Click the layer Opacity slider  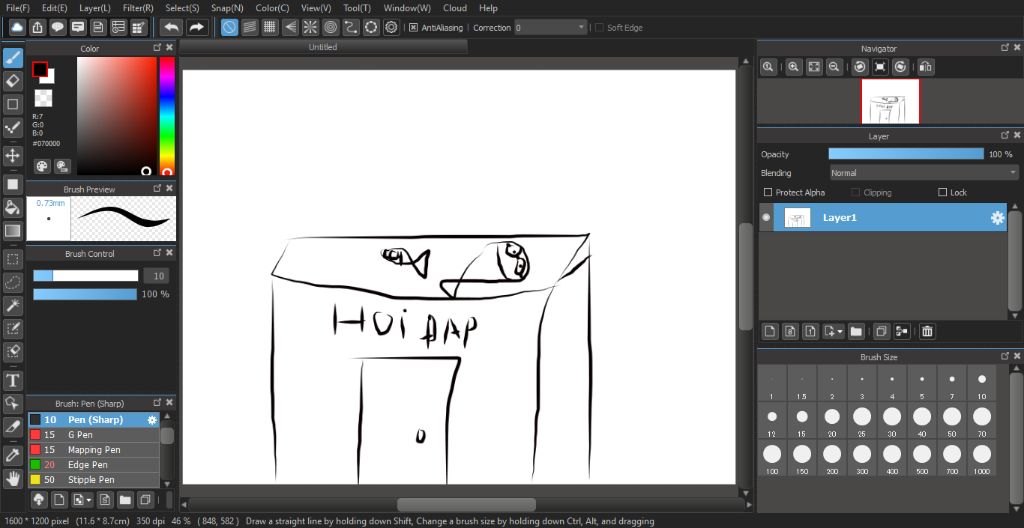tap(906, 154)
